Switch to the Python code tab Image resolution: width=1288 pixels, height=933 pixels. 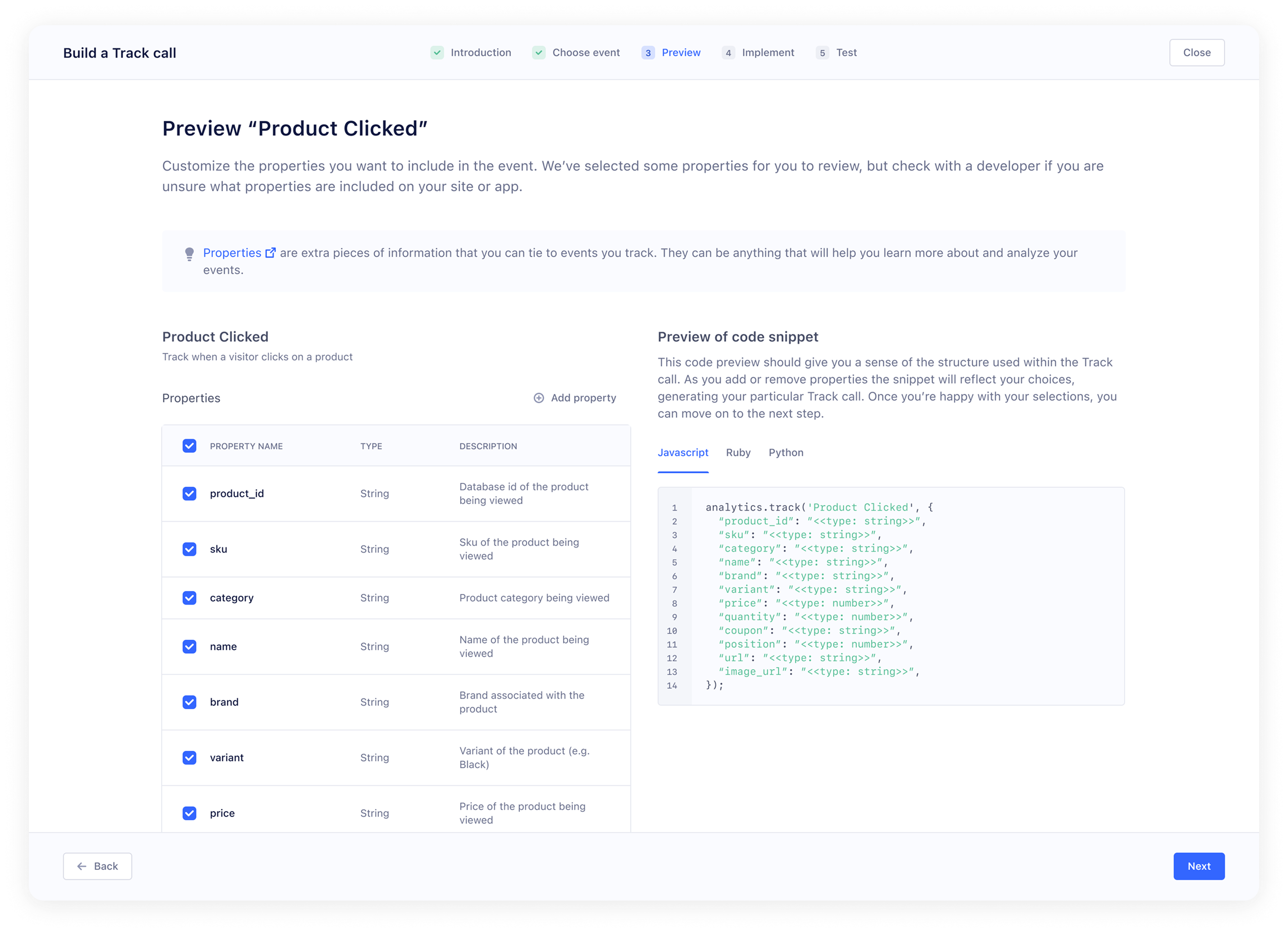[x=786, y=453]
